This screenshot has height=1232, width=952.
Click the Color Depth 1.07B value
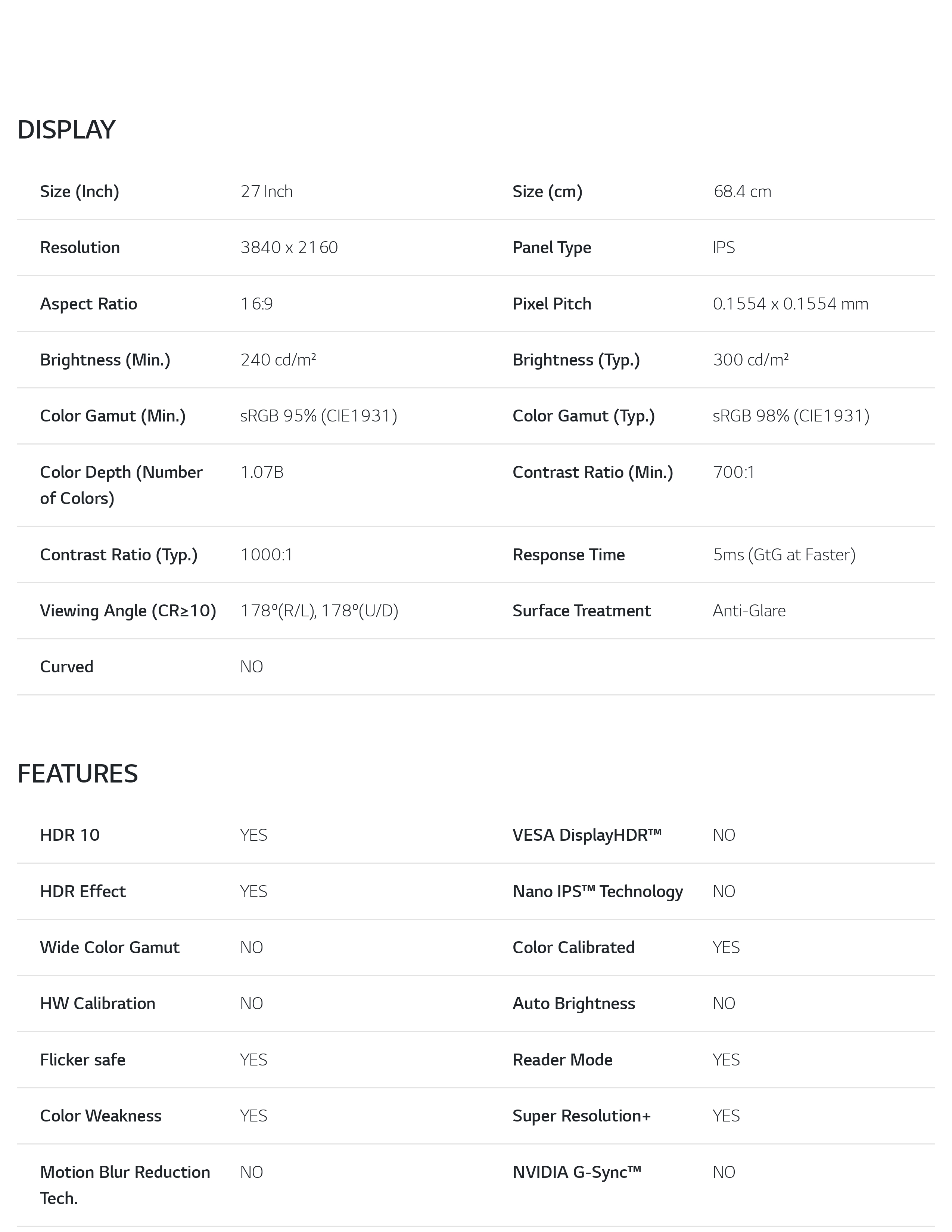262,472
